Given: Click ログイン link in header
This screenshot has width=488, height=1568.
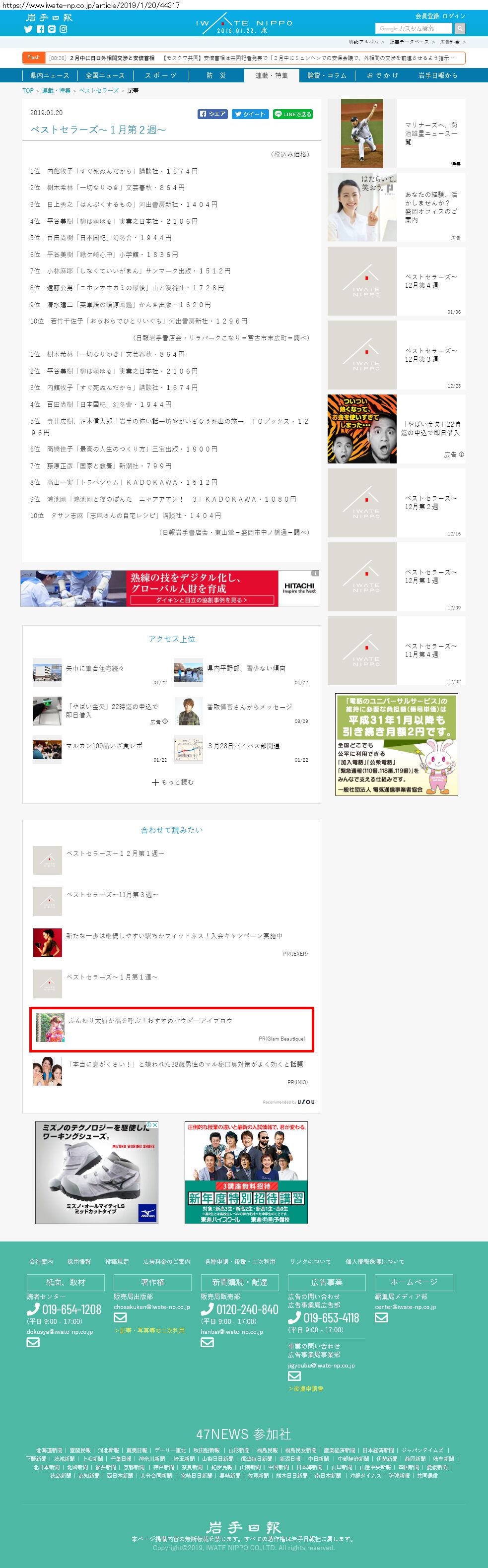Looking at the screenshot, I should [454, 16].
